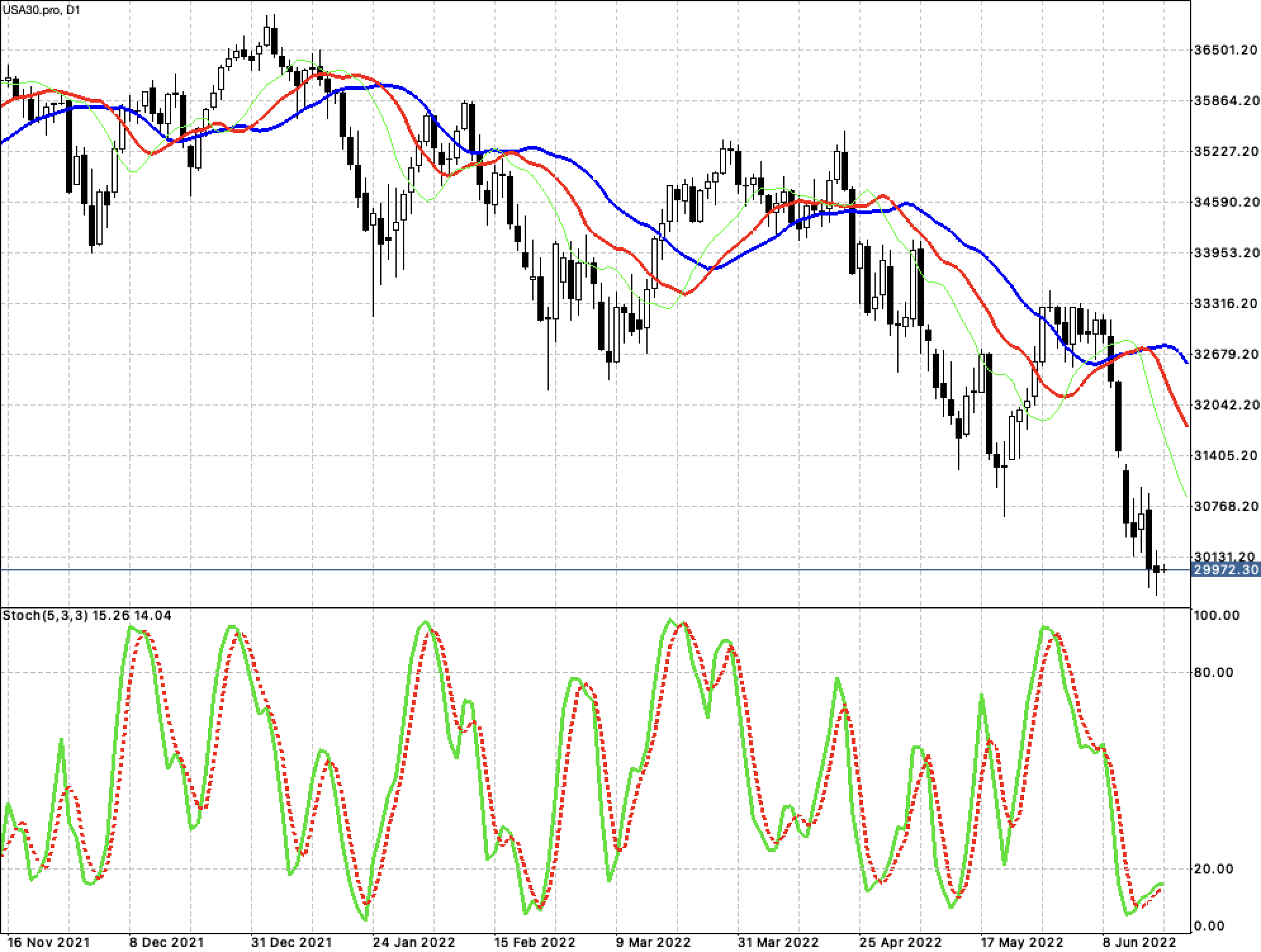Click the 100.00 stochastic scale label
The width and height of the screenshot is (1261, 952).
point(1216,615)
